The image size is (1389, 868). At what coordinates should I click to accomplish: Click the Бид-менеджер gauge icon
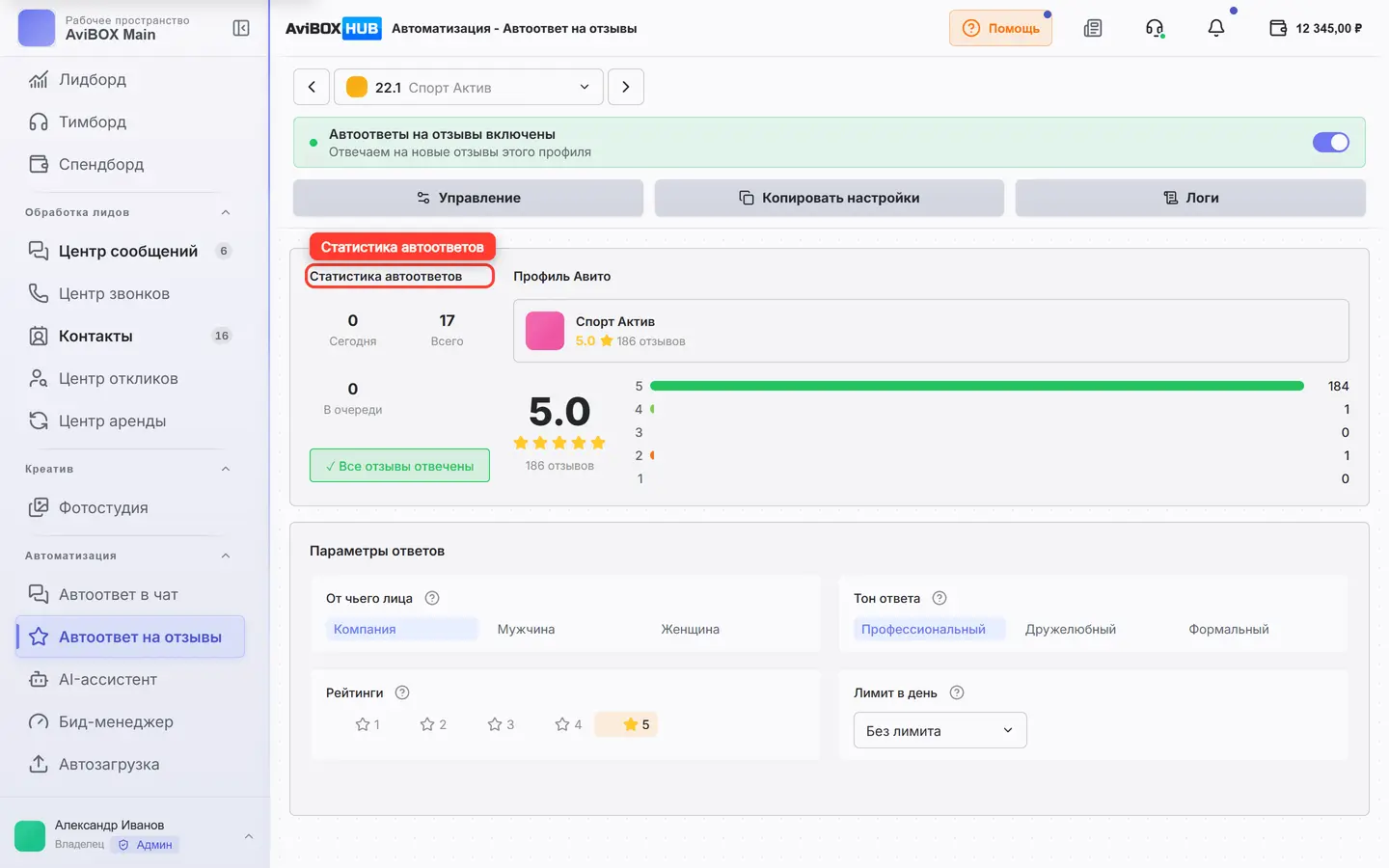[x=39, y=721]
